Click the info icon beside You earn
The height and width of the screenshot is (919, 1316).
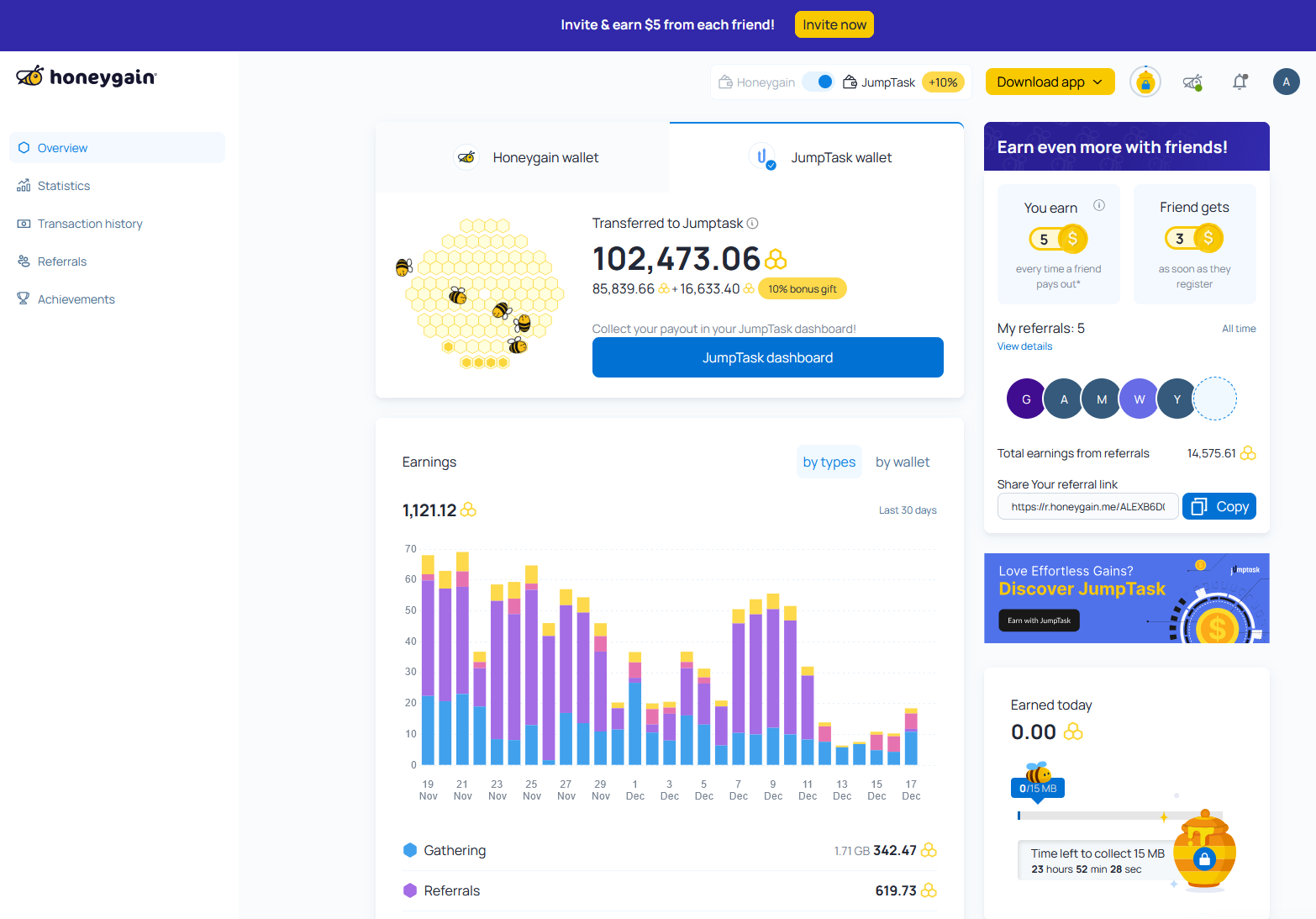click(x=1098, y=205)
